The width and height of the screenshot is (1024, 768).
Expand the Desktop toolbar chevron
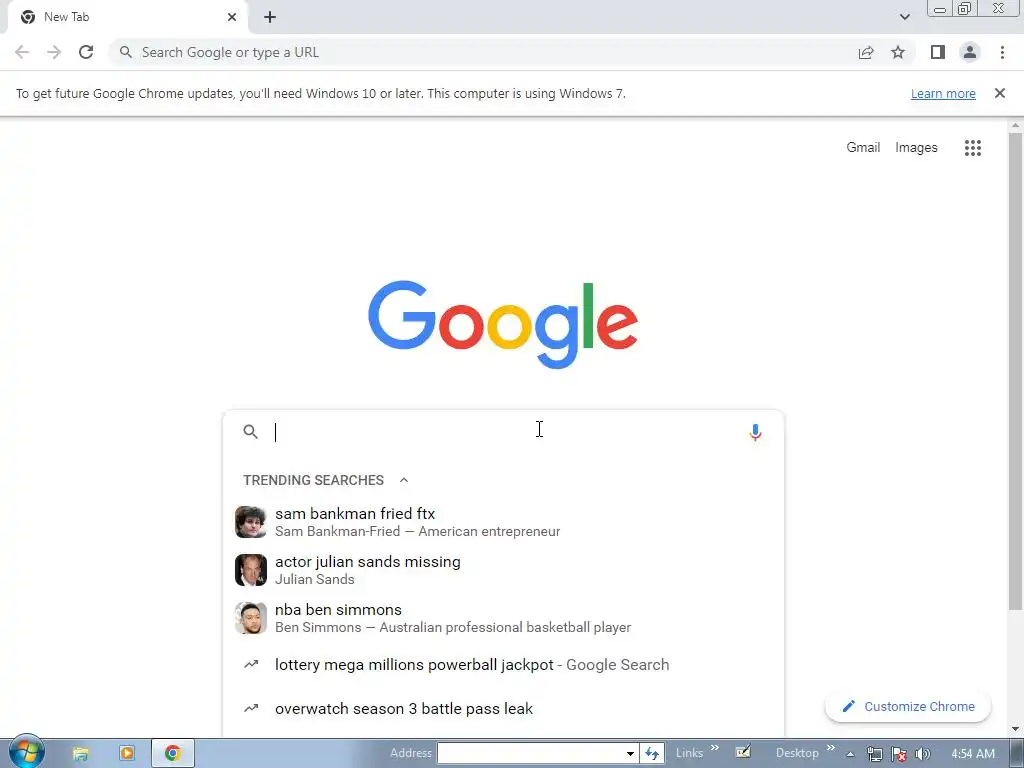tap(831, 748)
